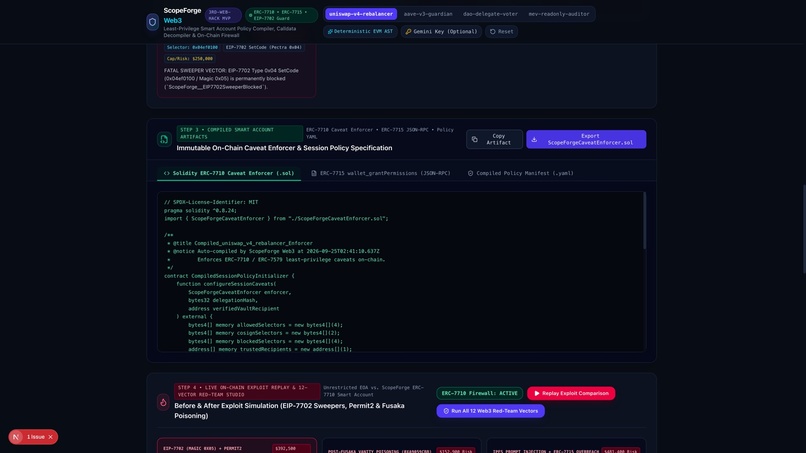Click the key icon beside Gemini Key

tap(408, 31)
